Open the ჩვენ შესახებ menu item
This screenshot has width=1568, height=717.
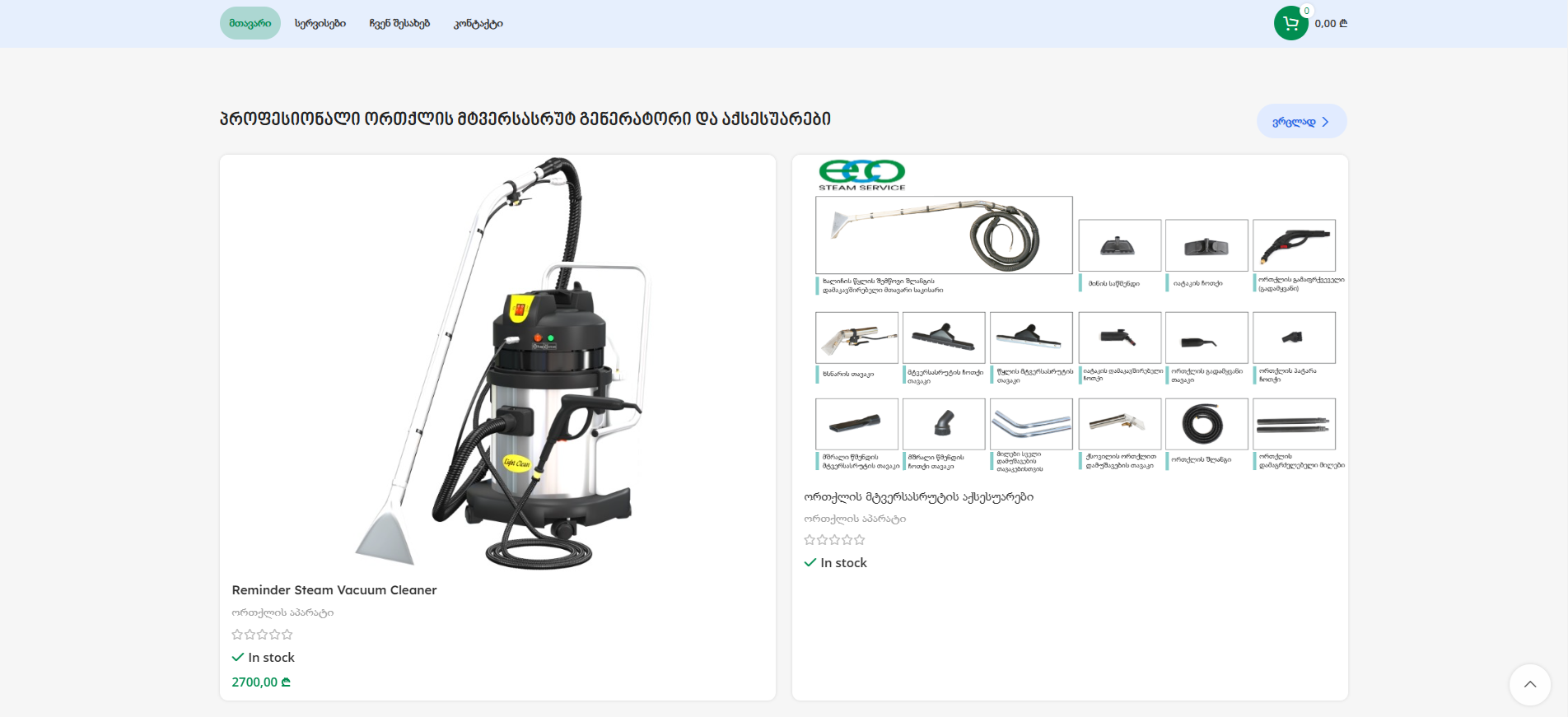pos(399,23)
